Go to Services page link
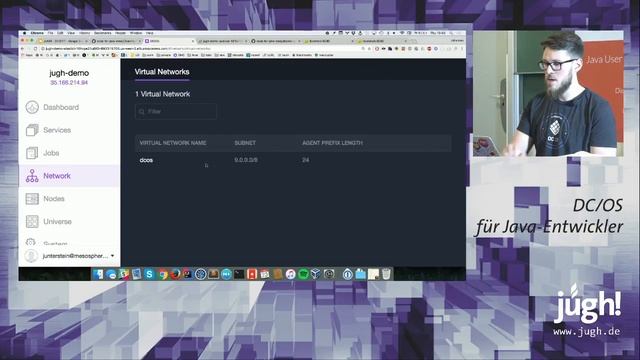 coord(57,130)
